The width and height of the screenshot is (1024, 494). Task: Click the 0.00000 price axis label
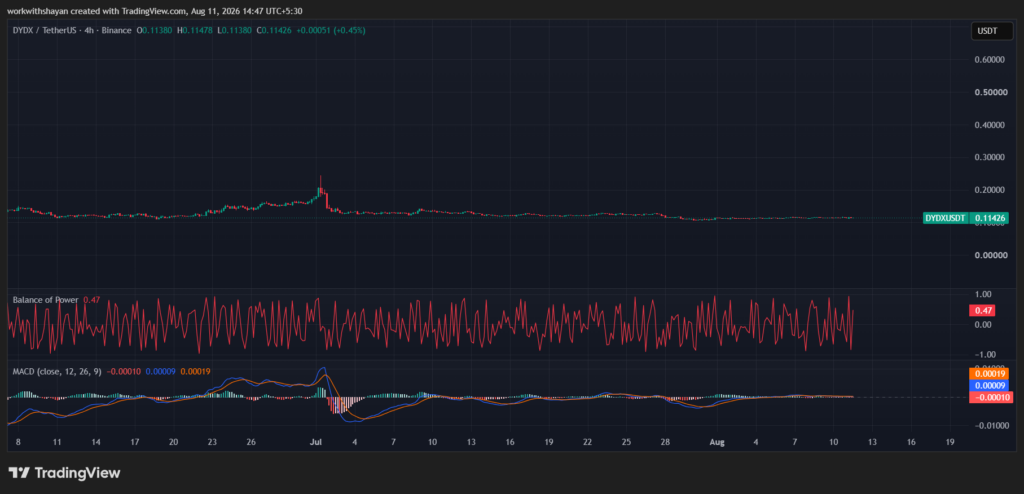click(989, 255)
